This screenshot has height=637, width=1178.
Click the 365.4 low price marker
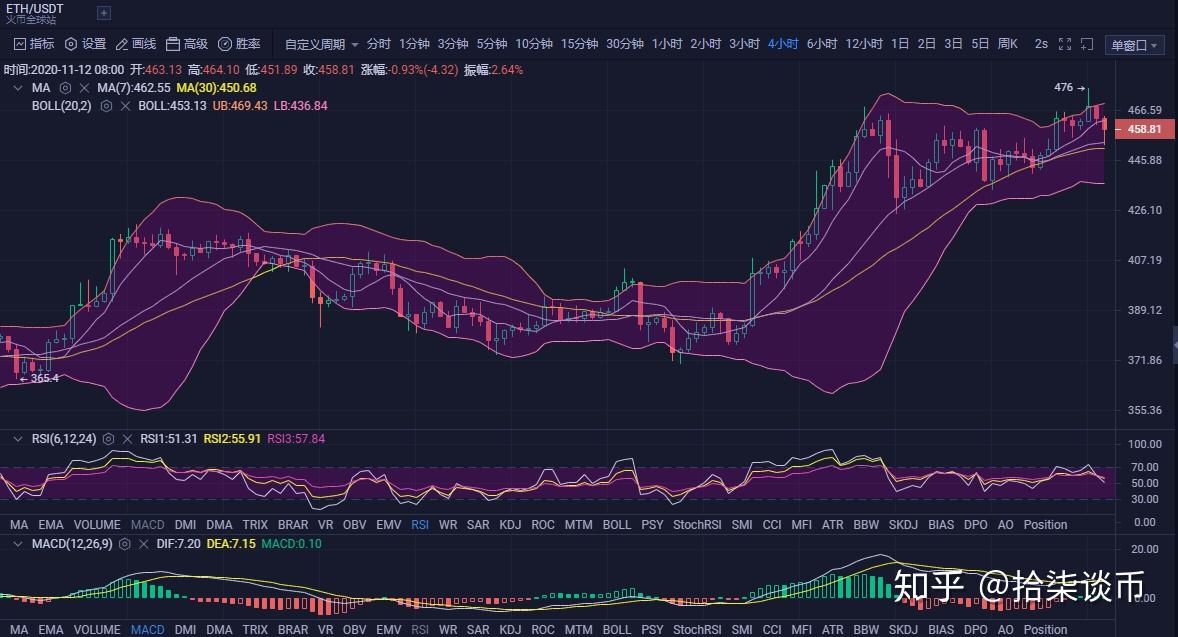tap(39, 378)
